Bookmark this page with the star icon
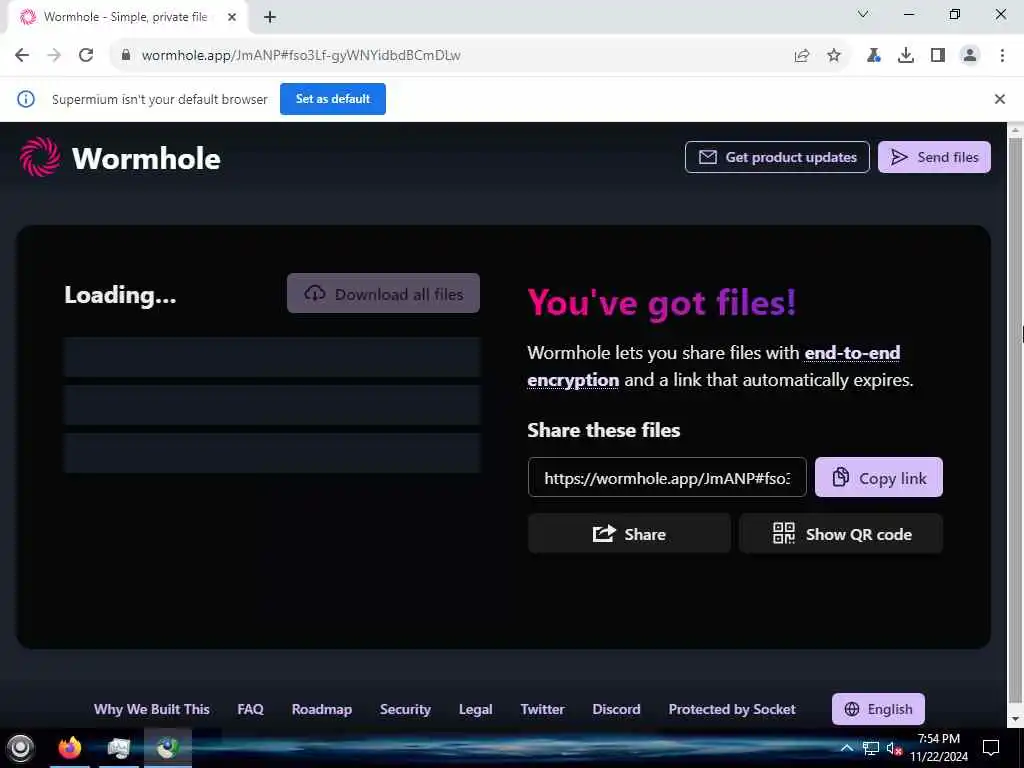This screenshot has width=1024, height=768. (x=833, y=56)
